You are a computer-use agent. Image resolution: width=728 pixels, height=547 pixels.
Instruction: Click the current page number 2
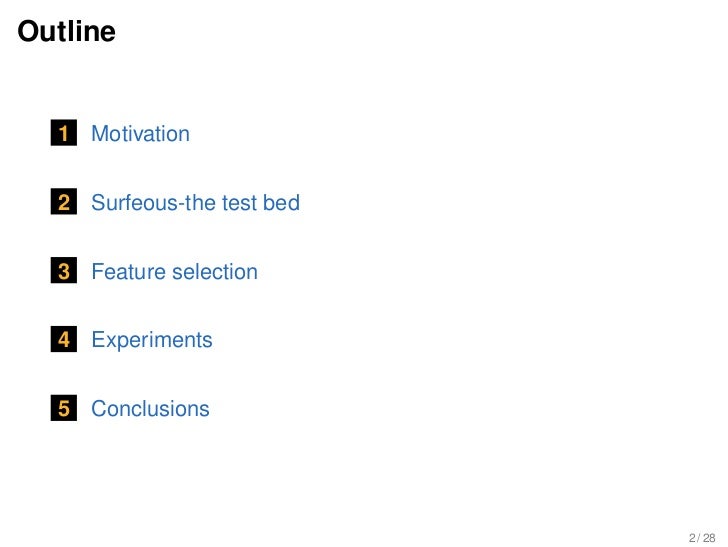coord(691,537)
